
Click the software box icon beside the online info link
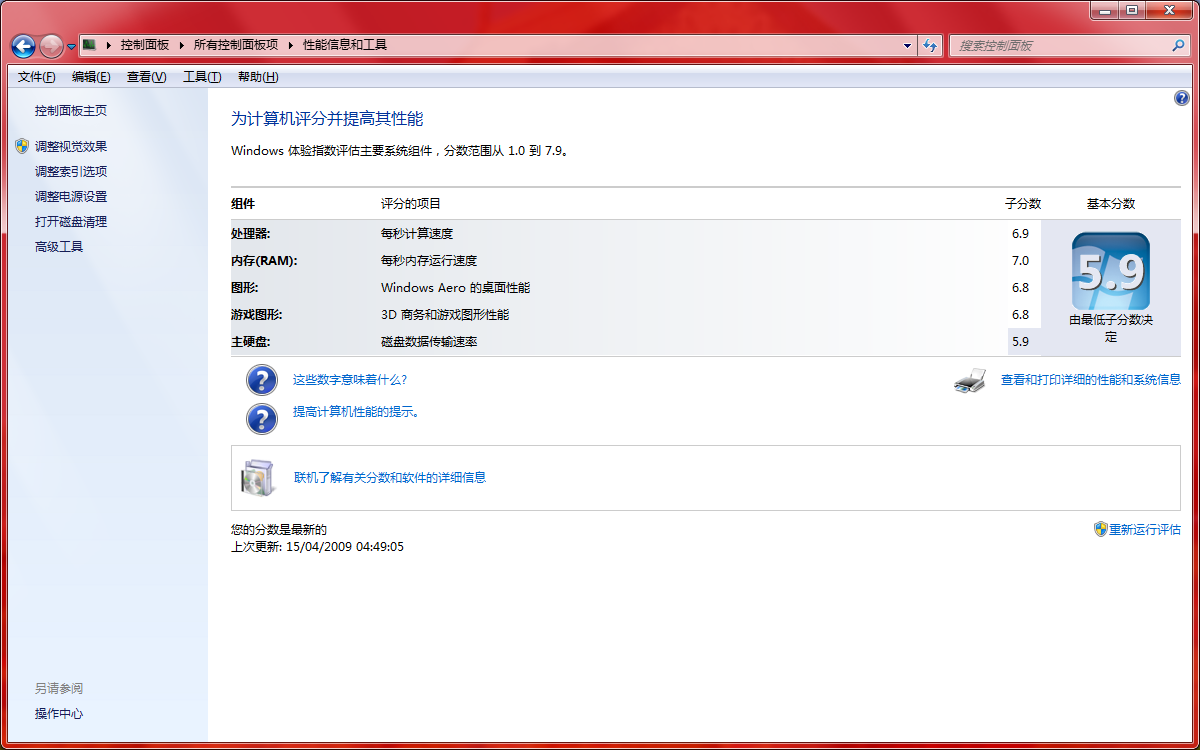tap(258, 477)
